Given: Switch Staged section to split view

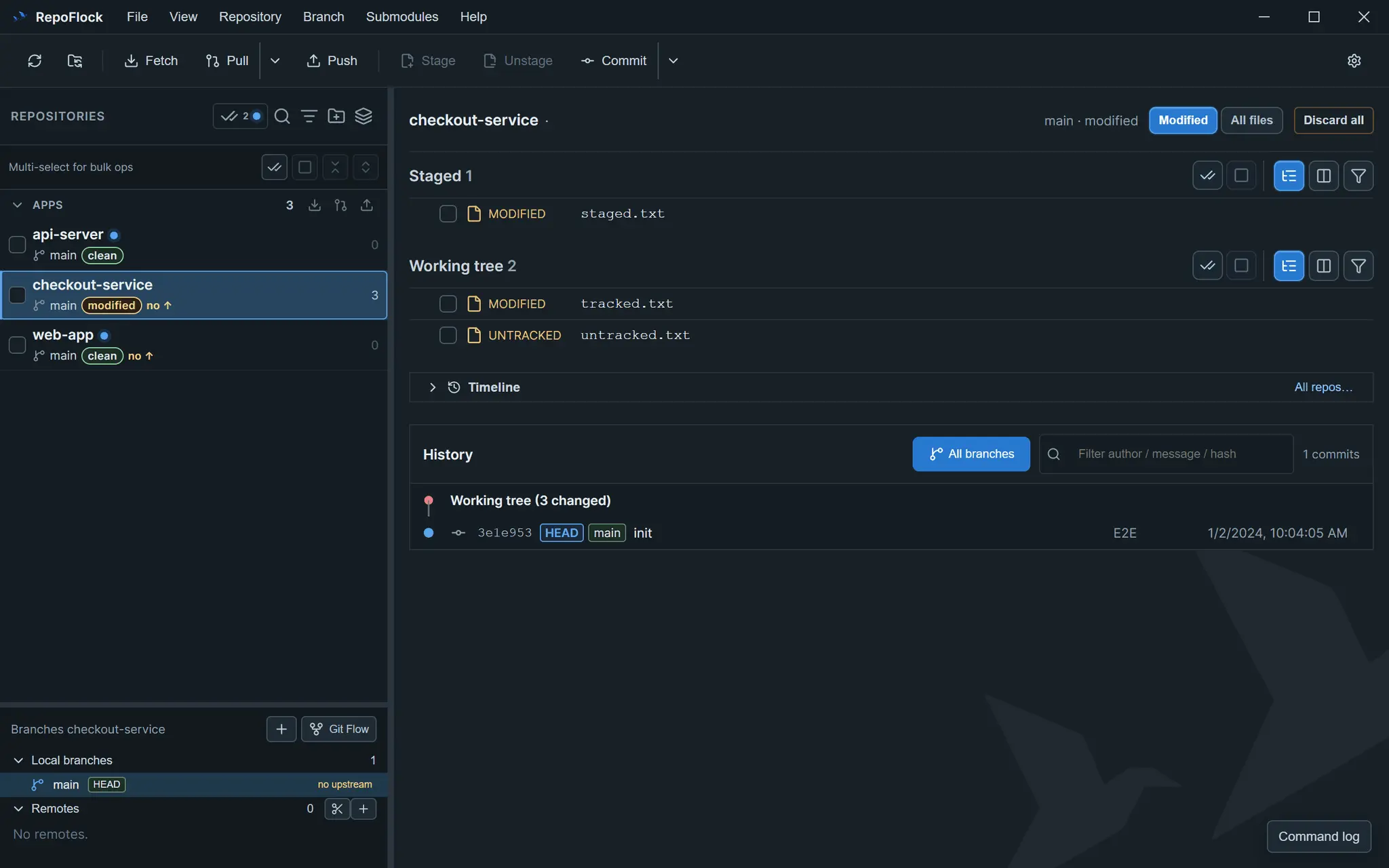Looking at the screenshot, I should pyautogui.click(x=1323, y=176).
